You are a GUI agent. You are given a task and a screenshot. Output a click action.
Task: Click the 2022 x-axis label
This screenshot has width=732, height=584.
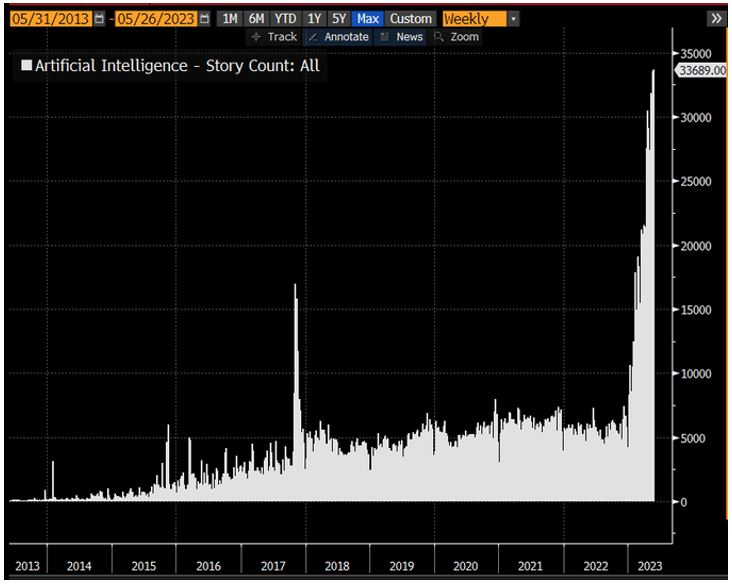pos(596,566)
